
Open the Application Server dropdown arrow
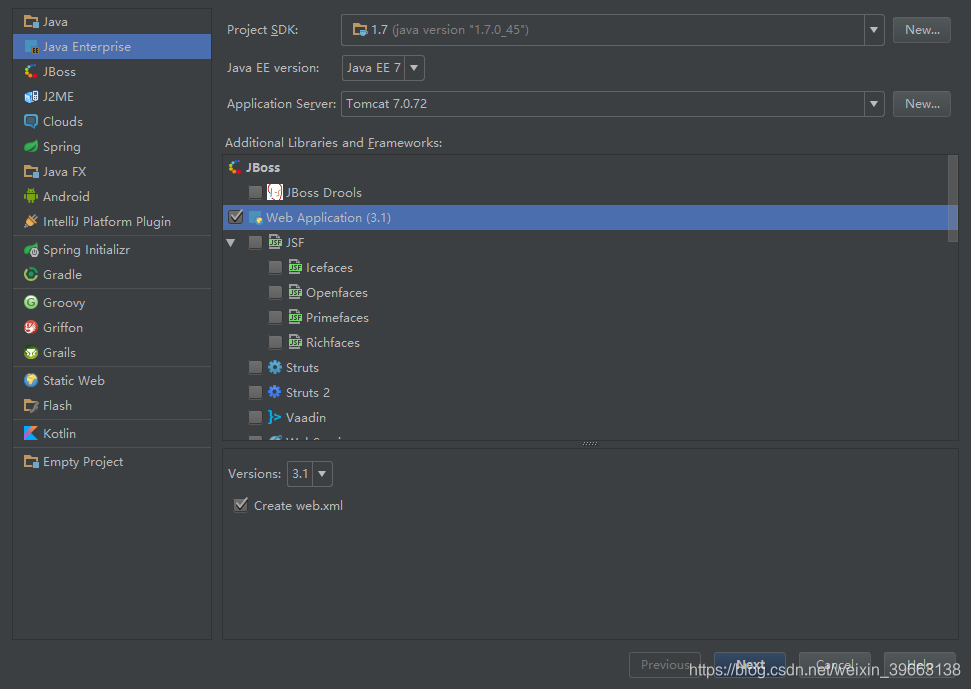tap(874, 104)
